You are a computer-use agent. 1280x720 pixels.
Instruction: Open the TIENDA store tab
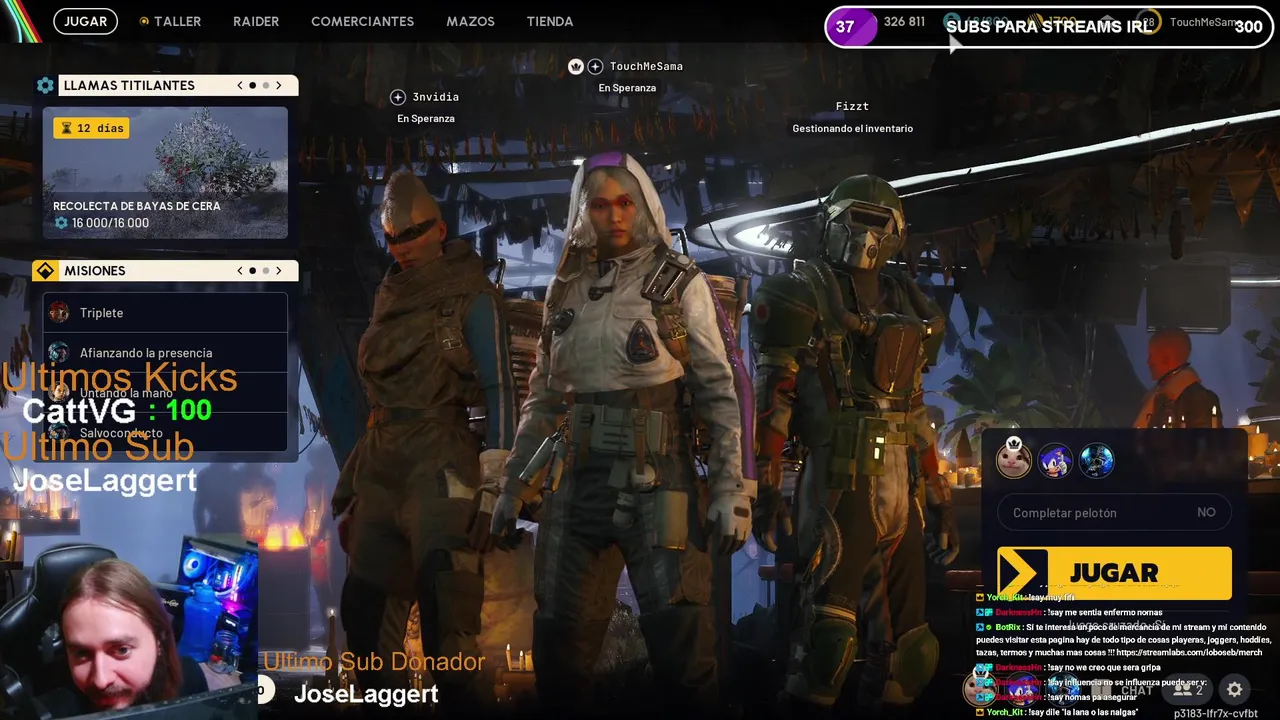pyautogui.click(x=550, y=21)
